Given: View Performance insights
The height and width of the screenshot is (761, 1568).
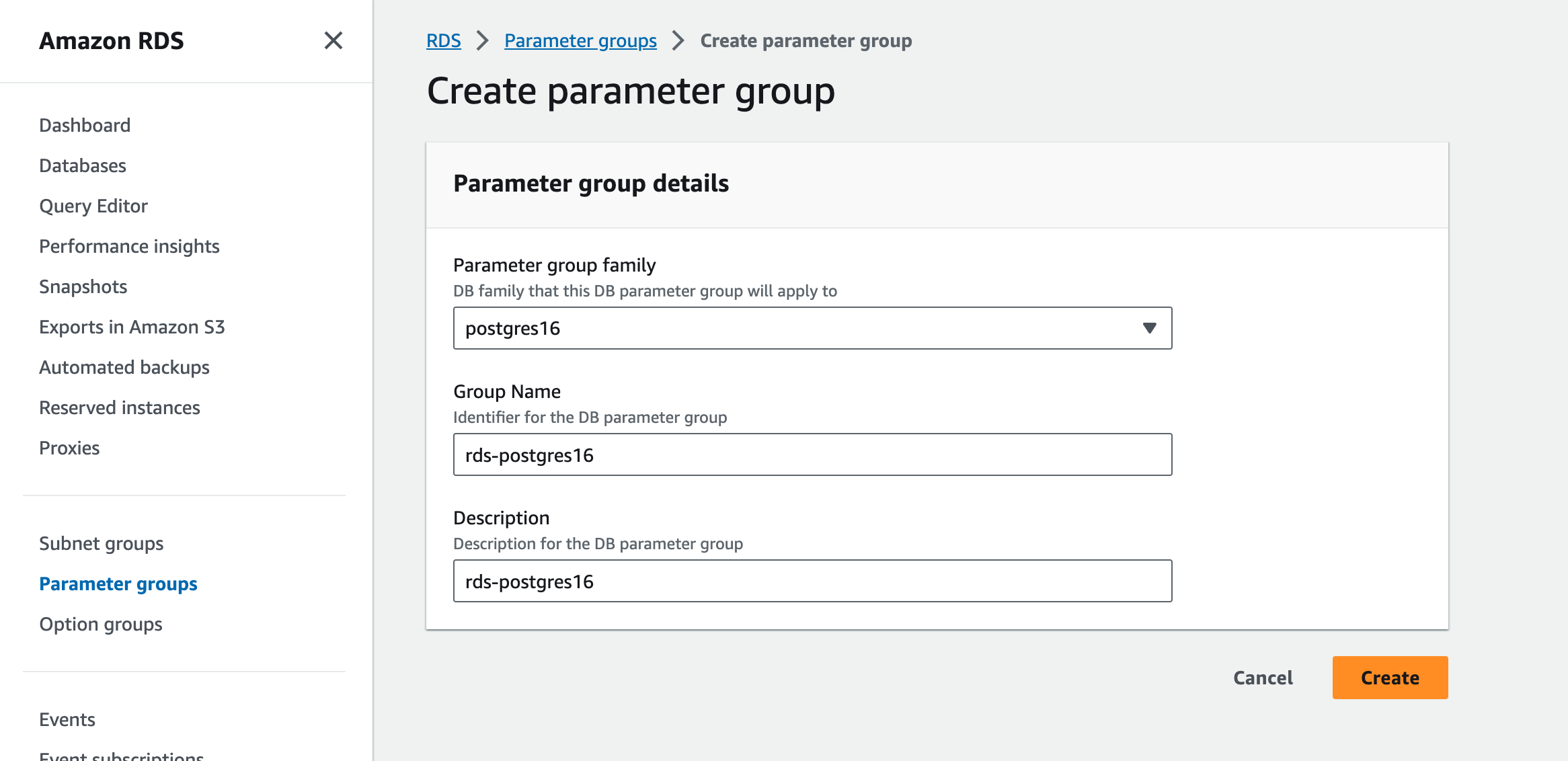Looking at the screenshot, I should tap(129, 246).
